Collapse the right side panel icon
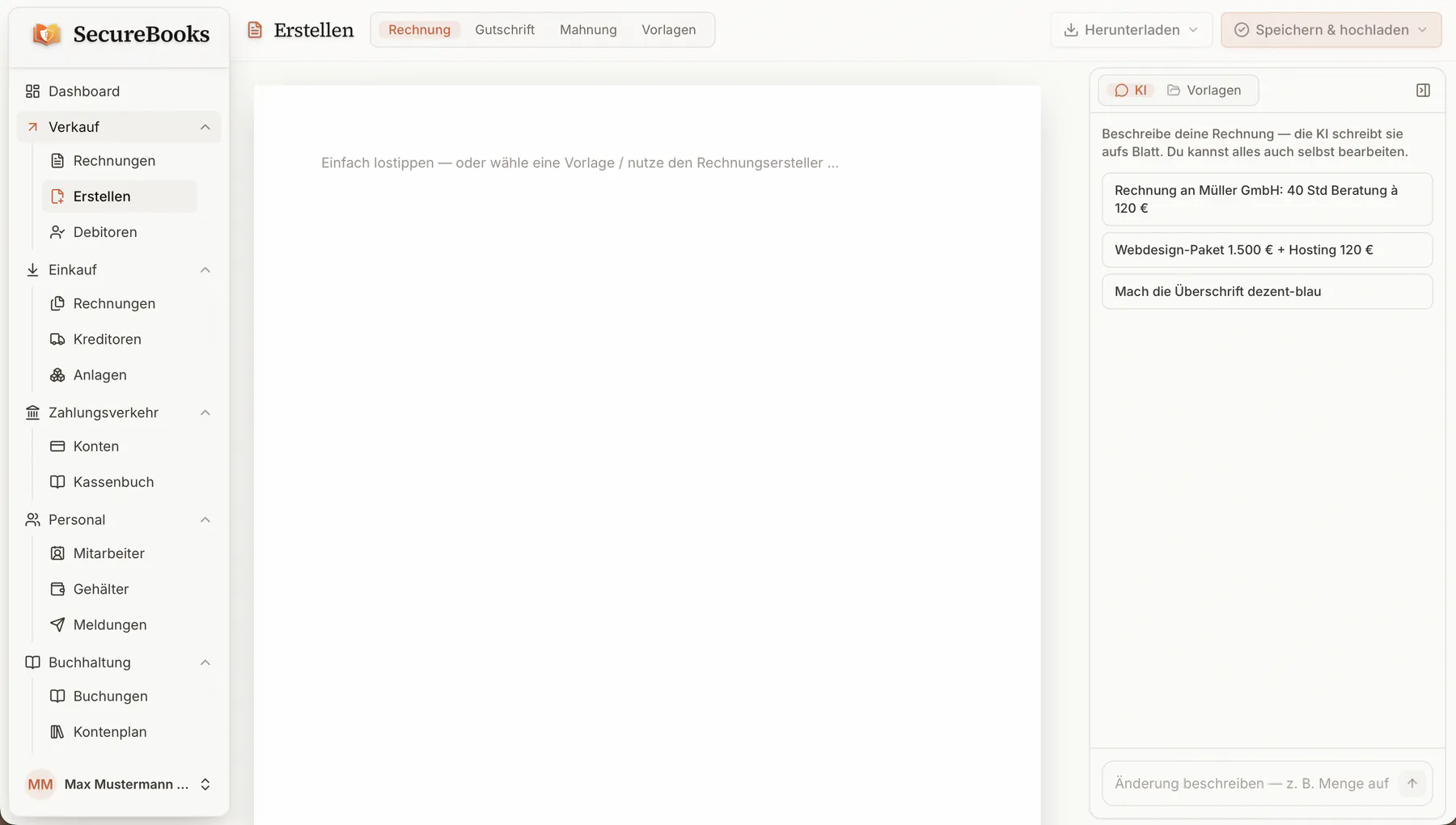 click(x=1424, y=91)
